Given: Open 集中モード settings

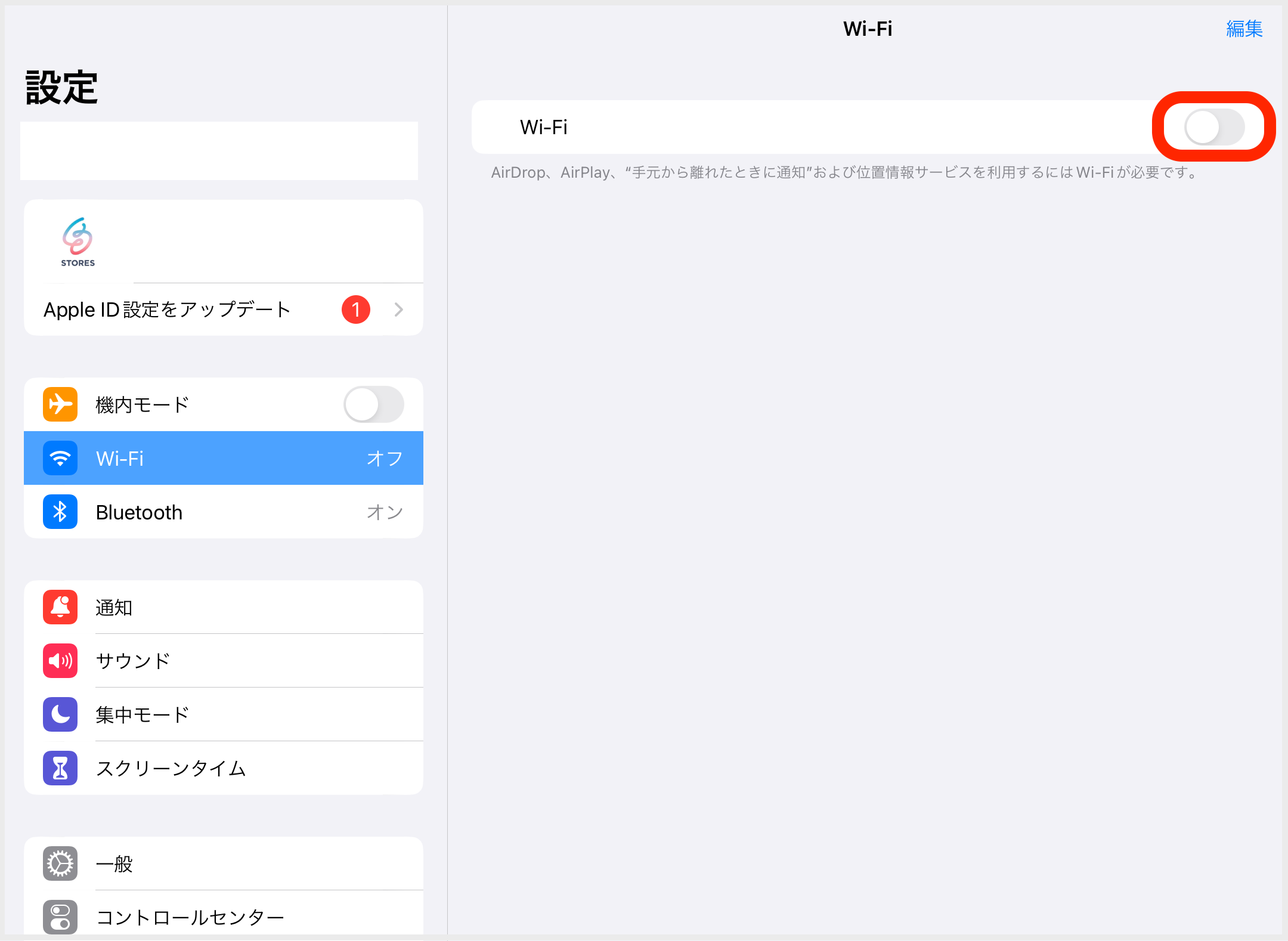Looking at the screenshot, I should point(224,714).
